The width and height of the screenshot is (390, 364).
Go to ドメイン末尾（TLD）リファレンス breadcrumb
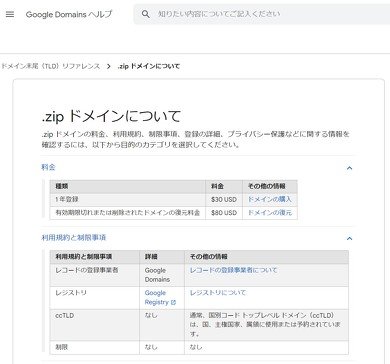(50, 66)
